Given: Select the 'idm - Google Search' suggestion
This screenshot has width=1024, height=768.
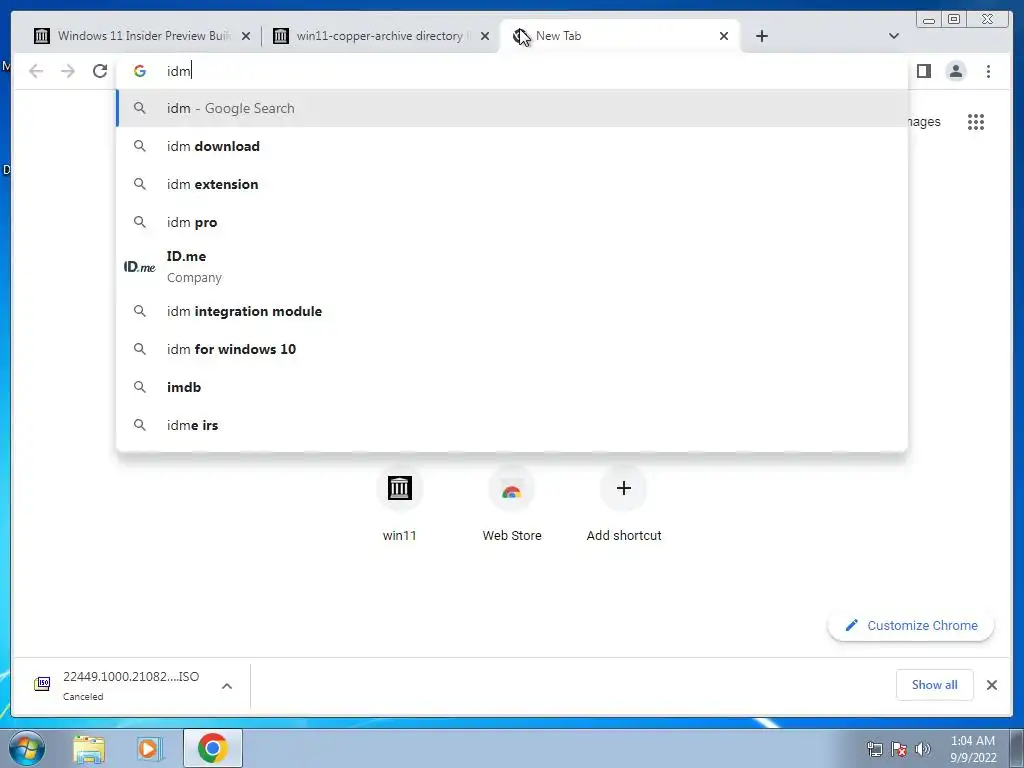Looking at the screenshot, I should point(512,108).
